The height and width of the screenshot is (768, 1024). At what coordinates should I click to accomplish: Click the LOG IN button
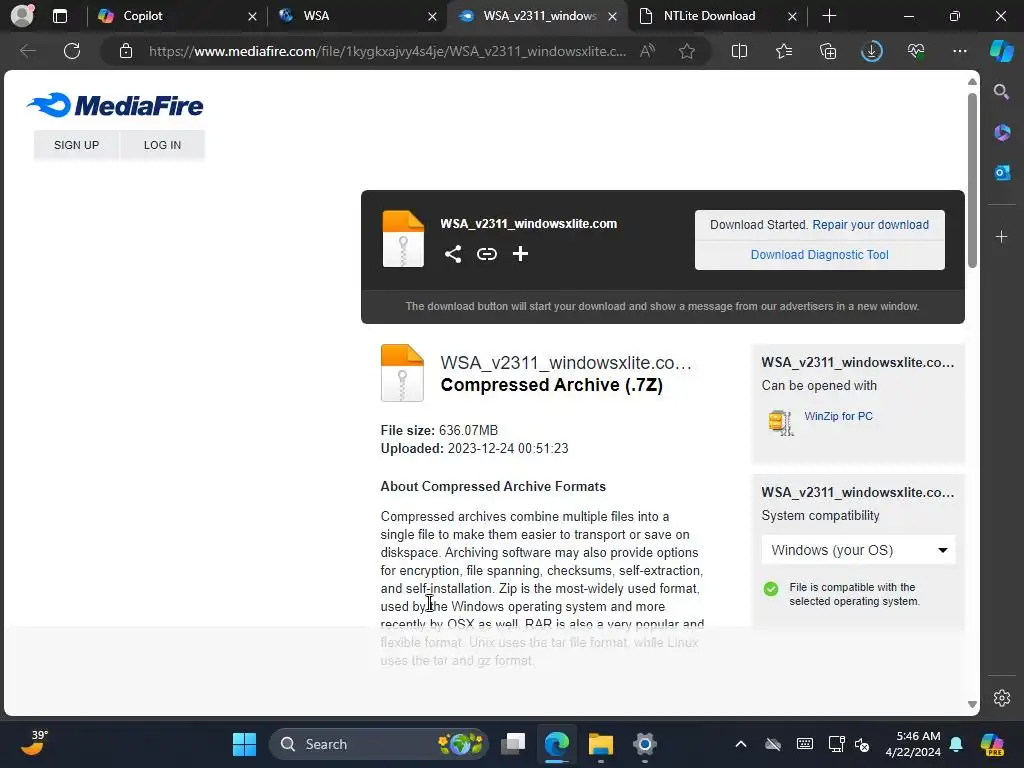point(163,145)
